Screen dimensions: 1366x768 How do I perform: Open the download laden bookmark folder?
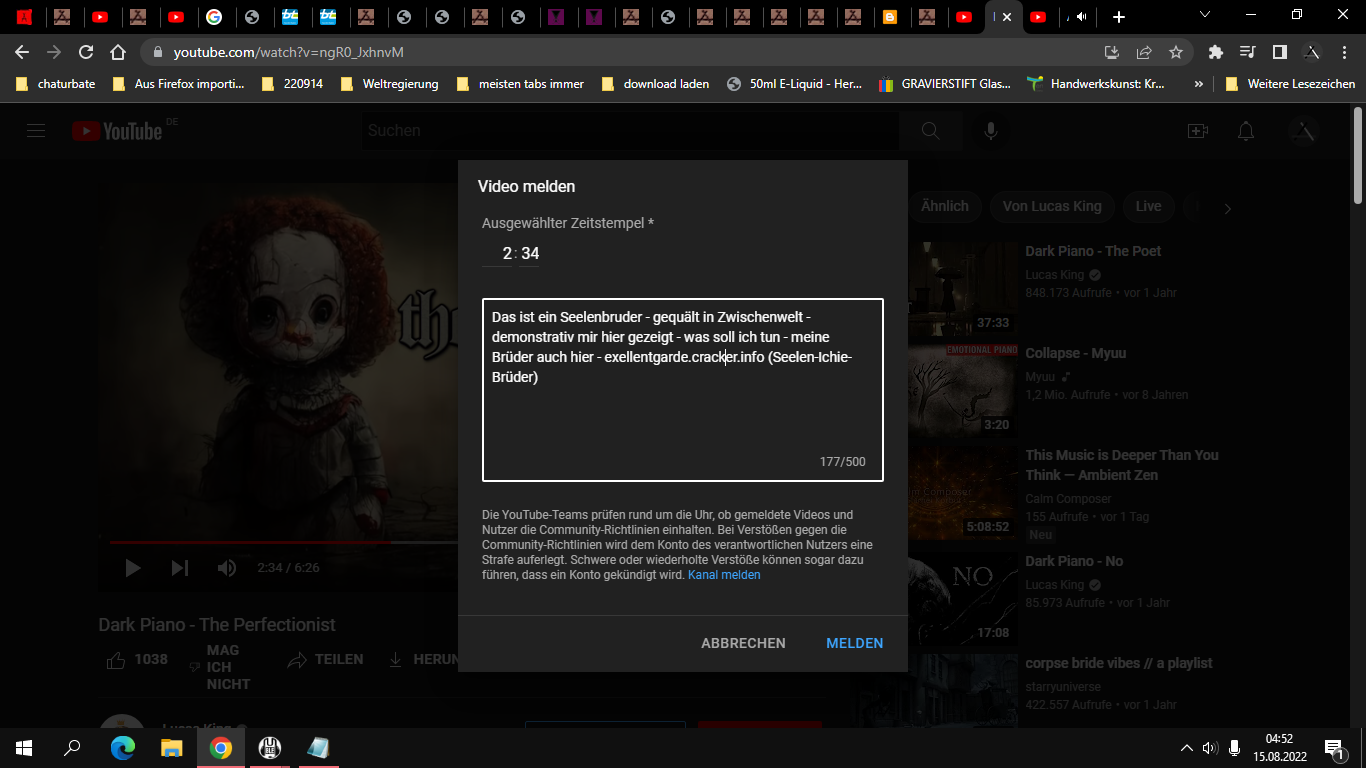click(656, 84)
